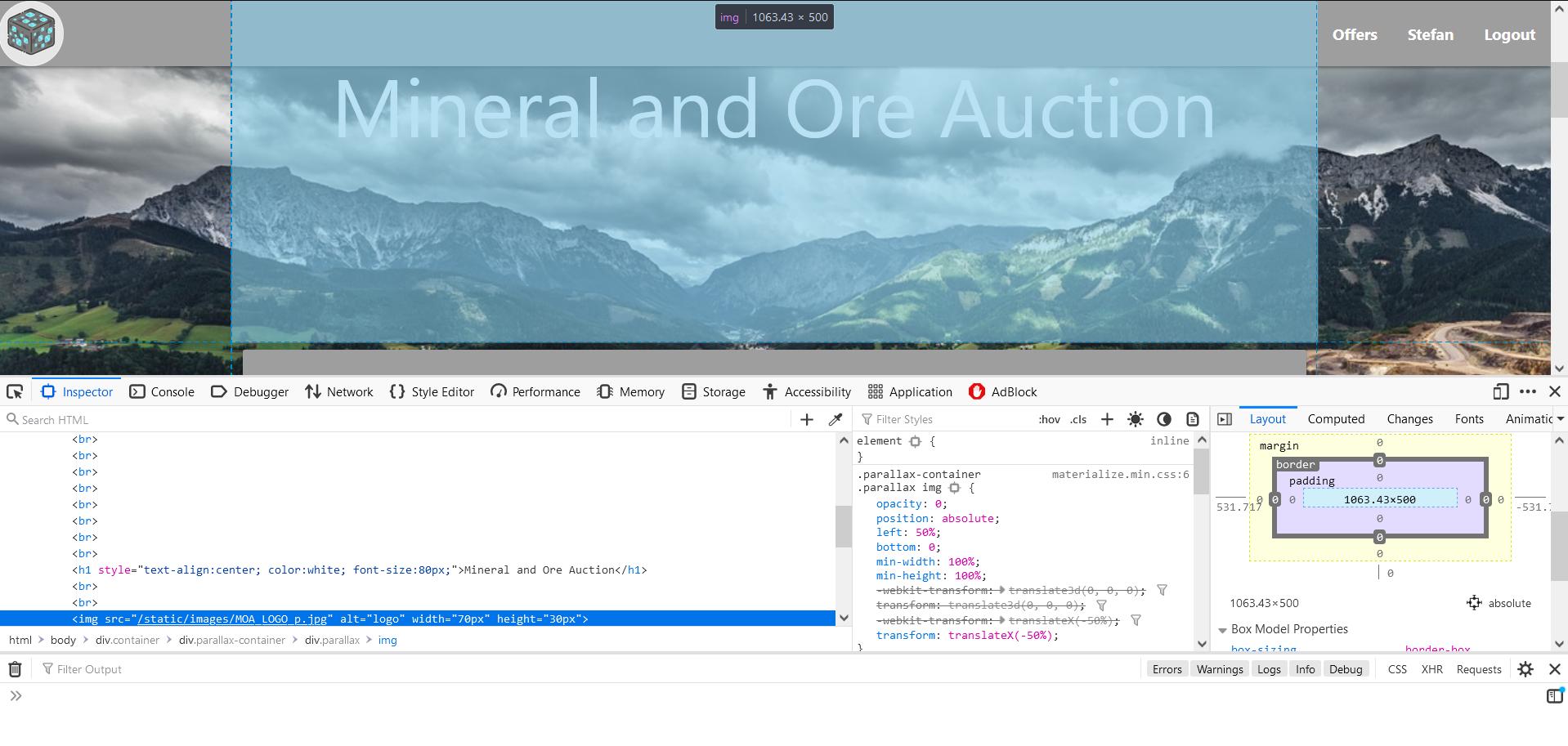Select div.container in the breadcrumbs
The image size is (1568, 746).
pos(128,640)
